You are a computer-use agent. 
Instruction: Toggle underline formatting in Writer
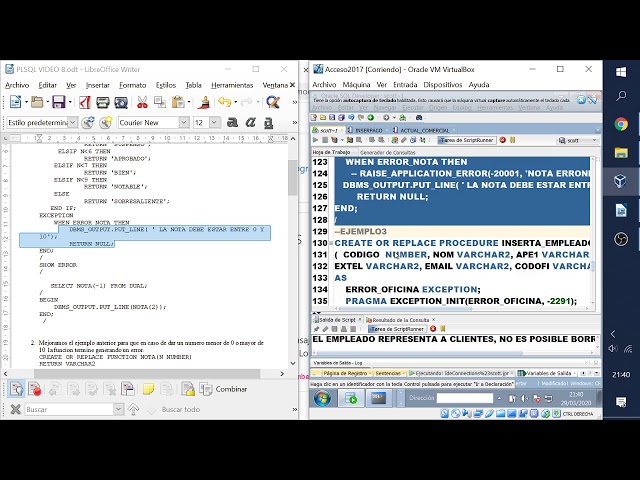tap(268, 122)
